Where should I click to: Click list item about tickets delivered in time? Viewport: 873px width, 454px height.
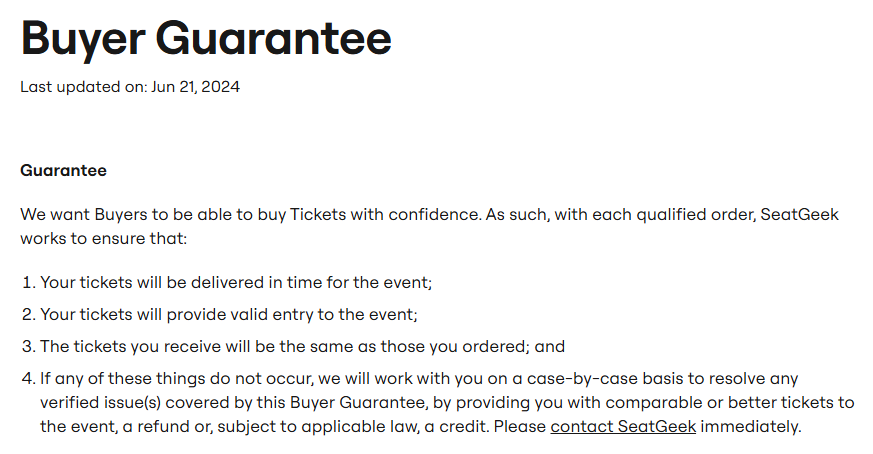[235, 282]
